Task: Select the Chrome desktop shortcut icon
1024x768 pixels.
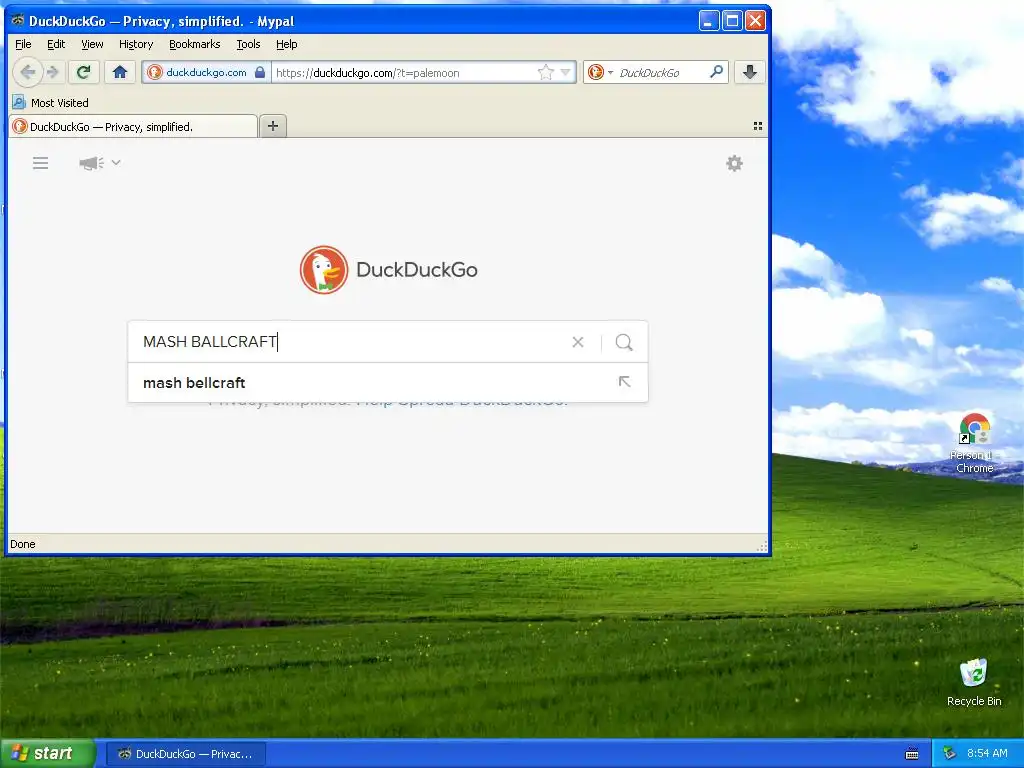Action: [974, 443]
